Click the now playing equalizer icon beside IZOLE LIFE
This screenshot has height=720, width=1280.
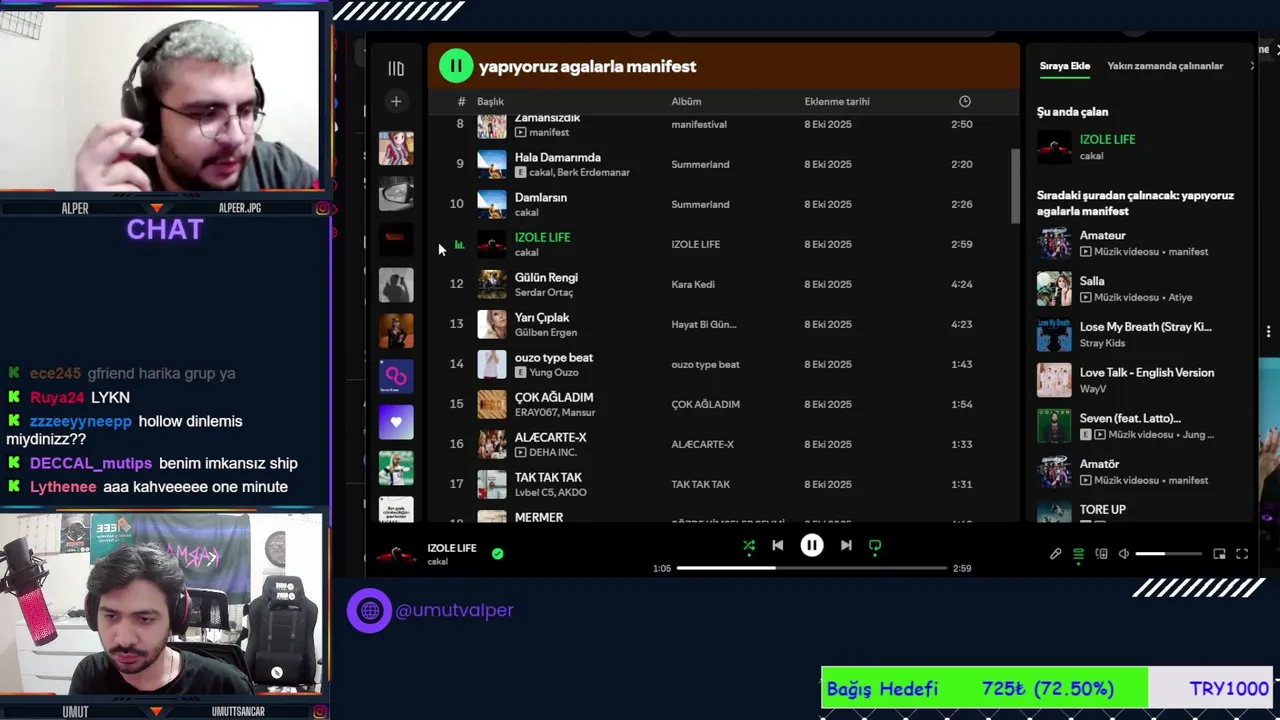pos(459,244)
